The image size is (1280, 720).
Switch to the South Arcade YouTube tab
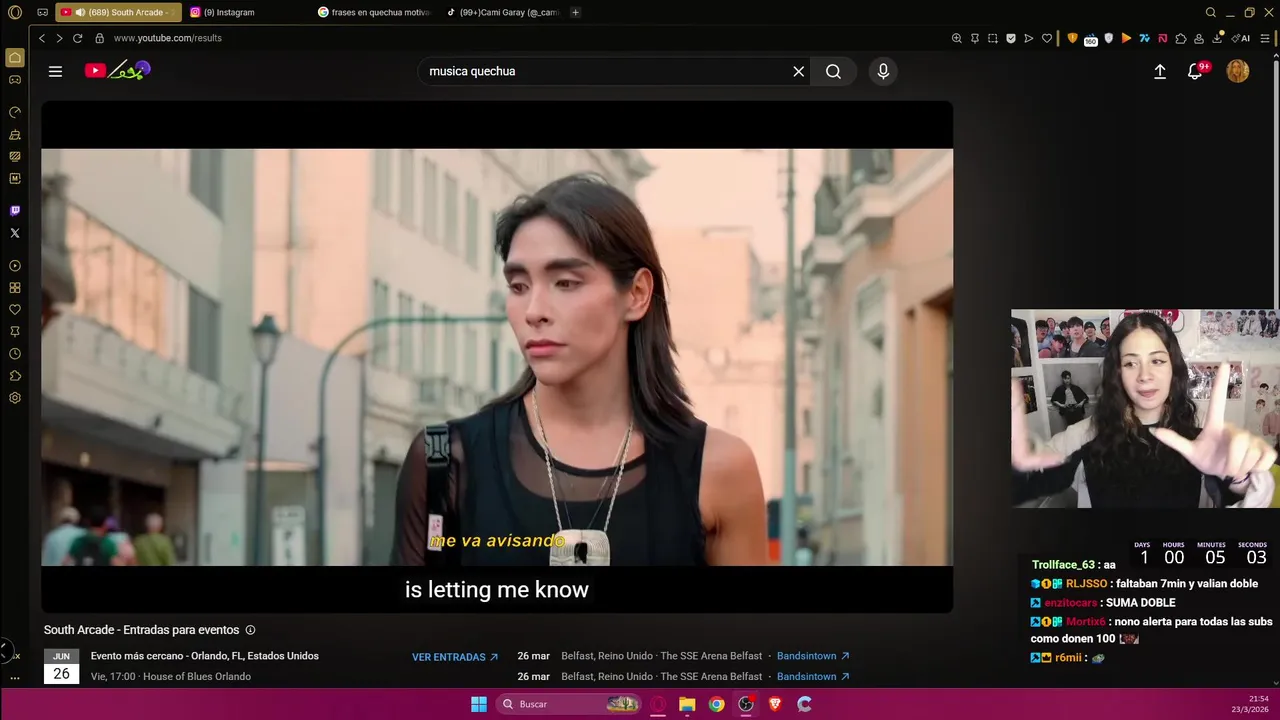[x=120, y=12]
